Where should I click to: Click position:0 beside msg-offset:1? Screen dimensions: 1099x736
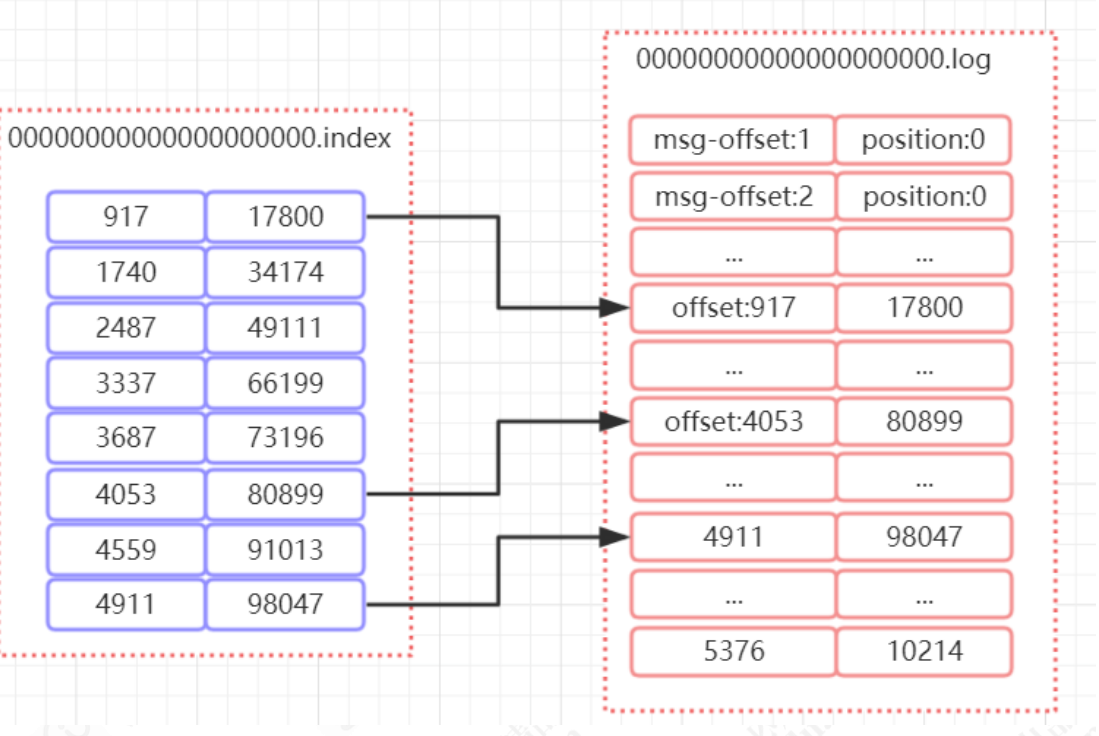(924, 139)
